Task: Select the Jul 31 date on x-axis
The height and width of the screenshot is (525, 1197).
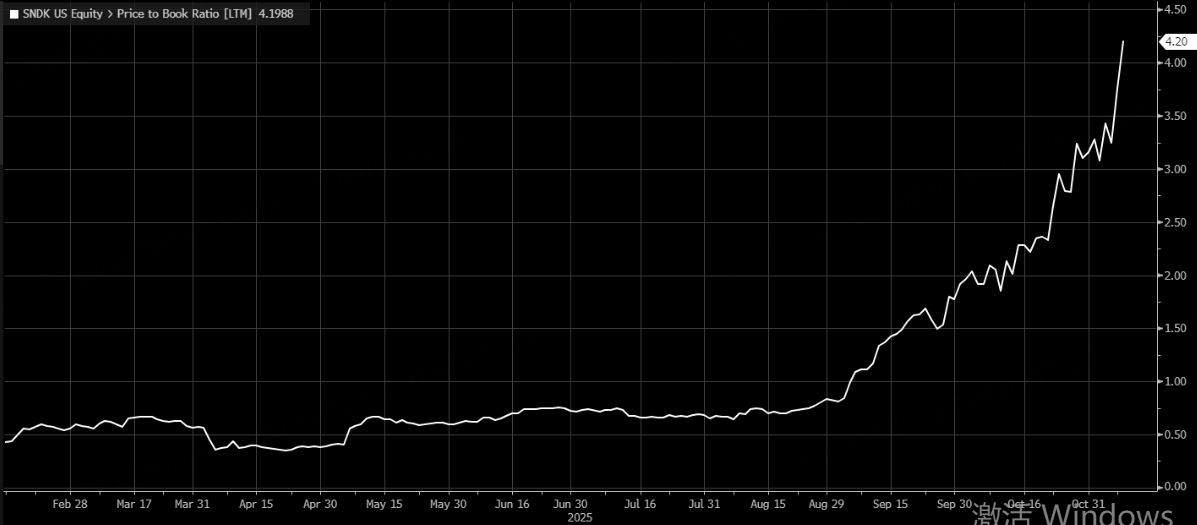Action: (x=704, y=504)
